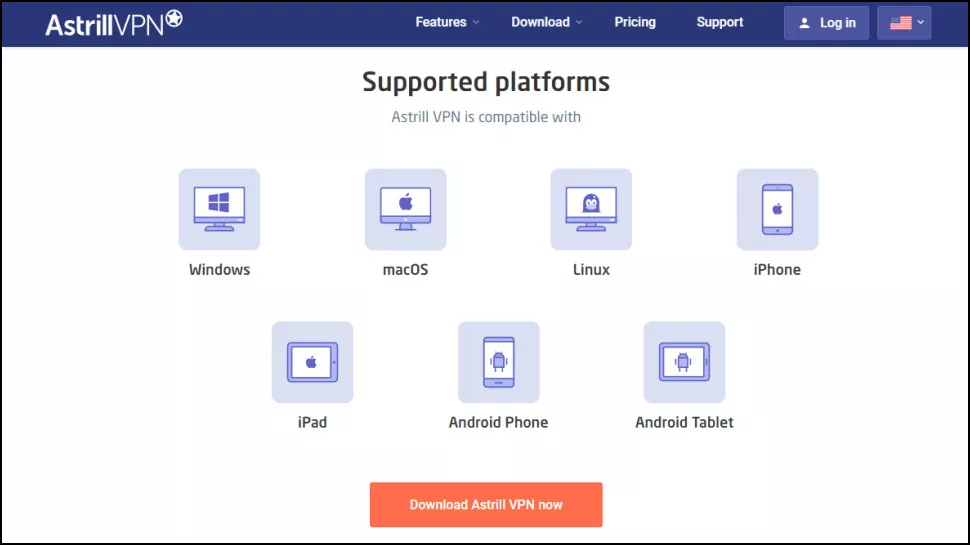Open the US flag language selector
The height and width of the screenshot is (545, 970).
[x=904, y=23]
